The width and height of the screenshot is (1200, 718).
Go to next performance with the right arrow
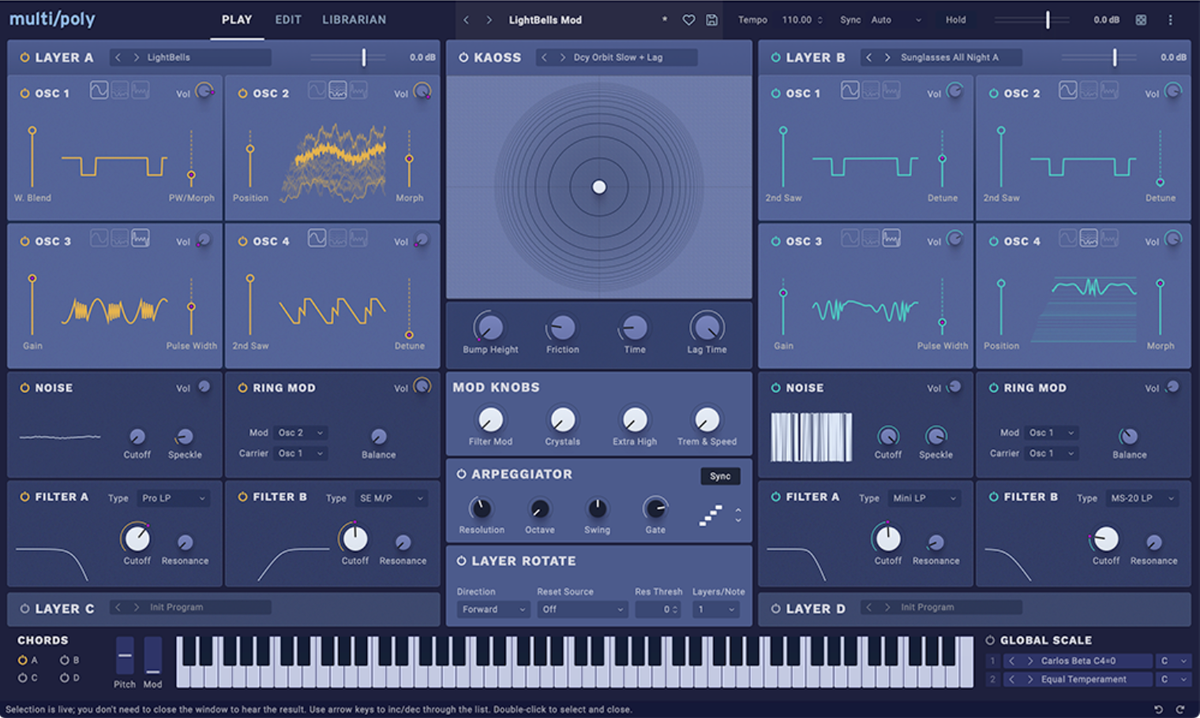click(x=491, y=20)
